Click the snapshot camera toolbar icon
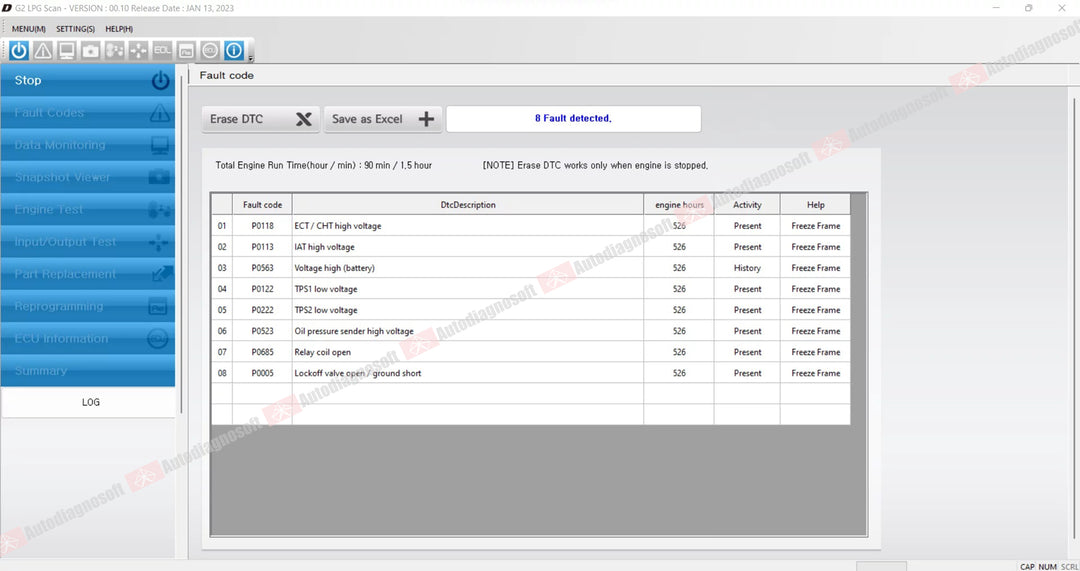The image size is (1080, 571). (x=90, y=50)
